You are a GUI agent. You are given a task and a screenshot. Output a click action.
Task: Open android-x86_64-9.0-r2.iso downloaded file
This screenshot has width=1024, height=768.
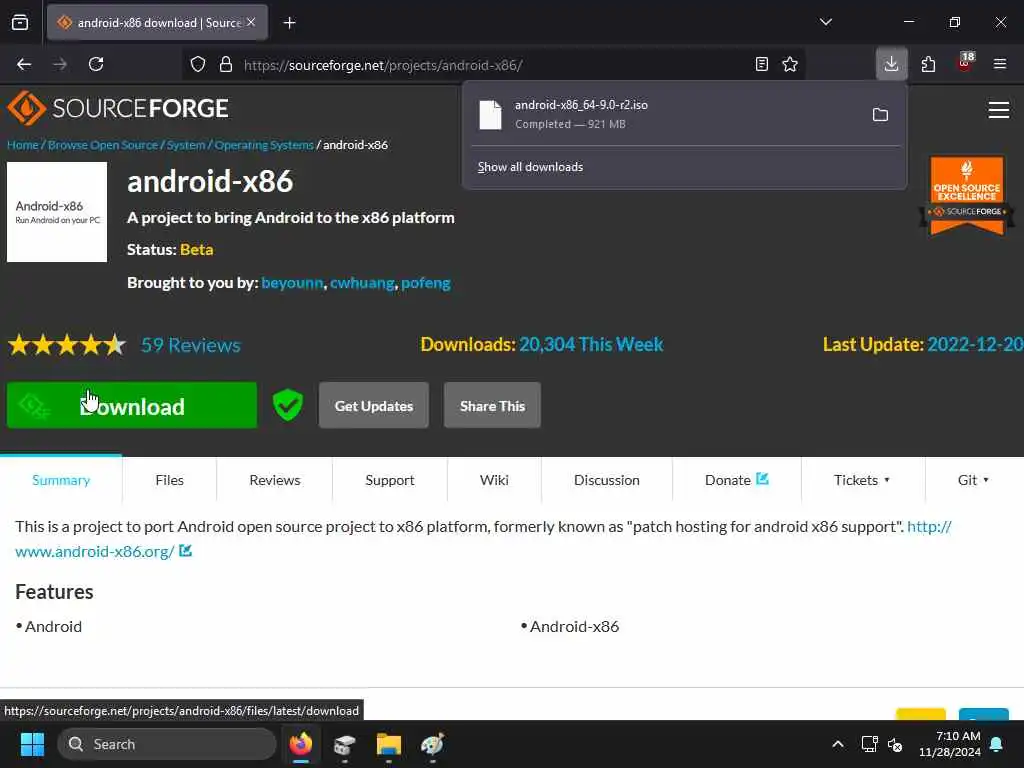[x=666, y=114]
